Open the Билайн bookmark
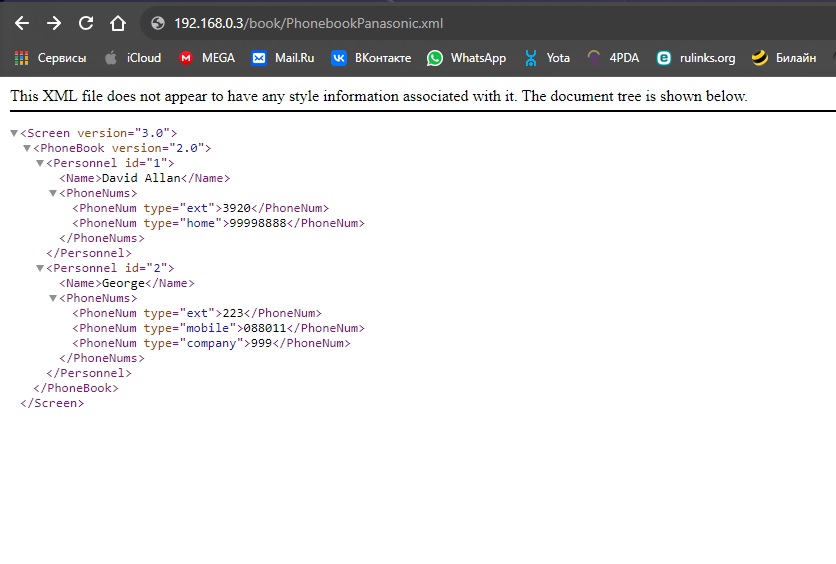This screenshot has height=564, width=836. (784, 58)
